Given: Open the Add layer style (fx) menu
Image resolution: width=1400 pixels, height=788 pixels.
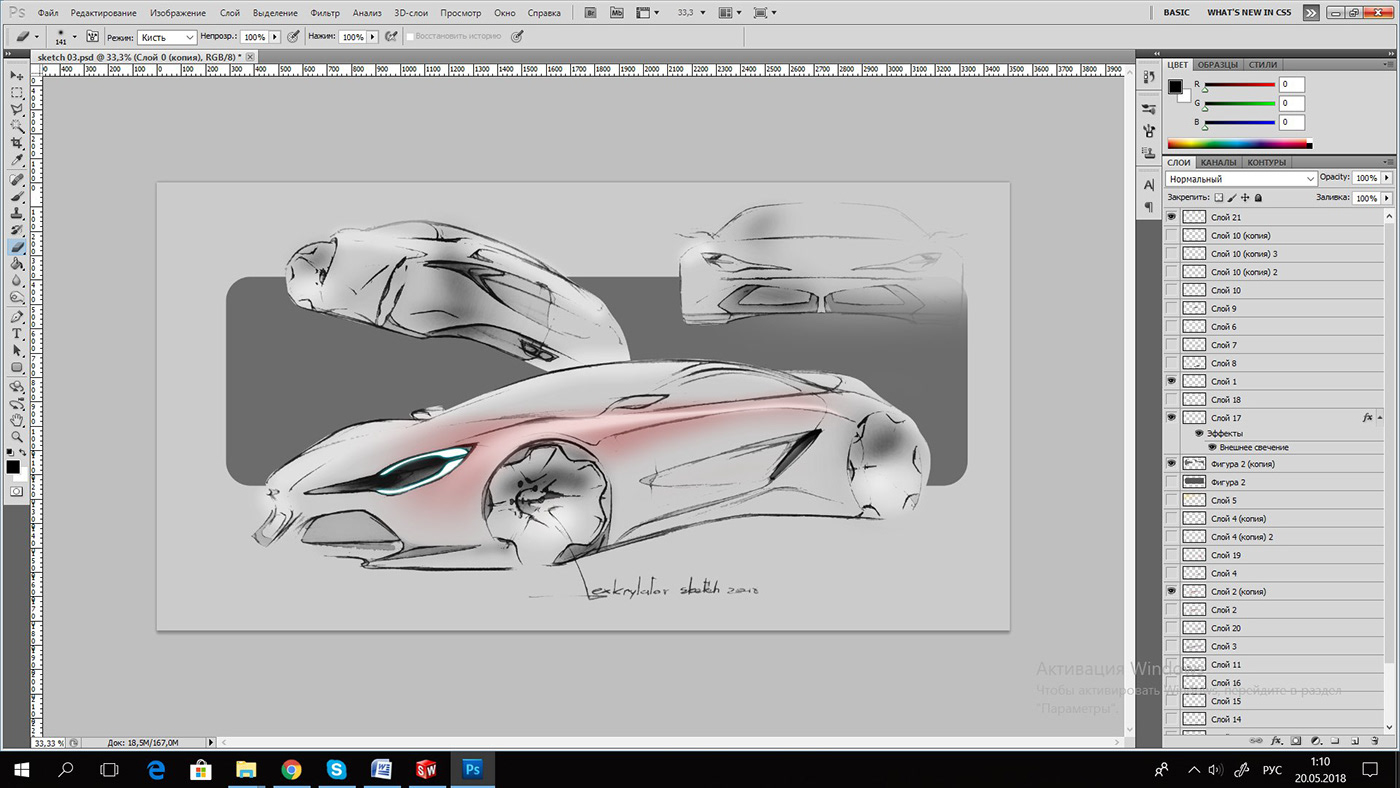Looking at the screenshot, I should click(x=1277, y=741).
